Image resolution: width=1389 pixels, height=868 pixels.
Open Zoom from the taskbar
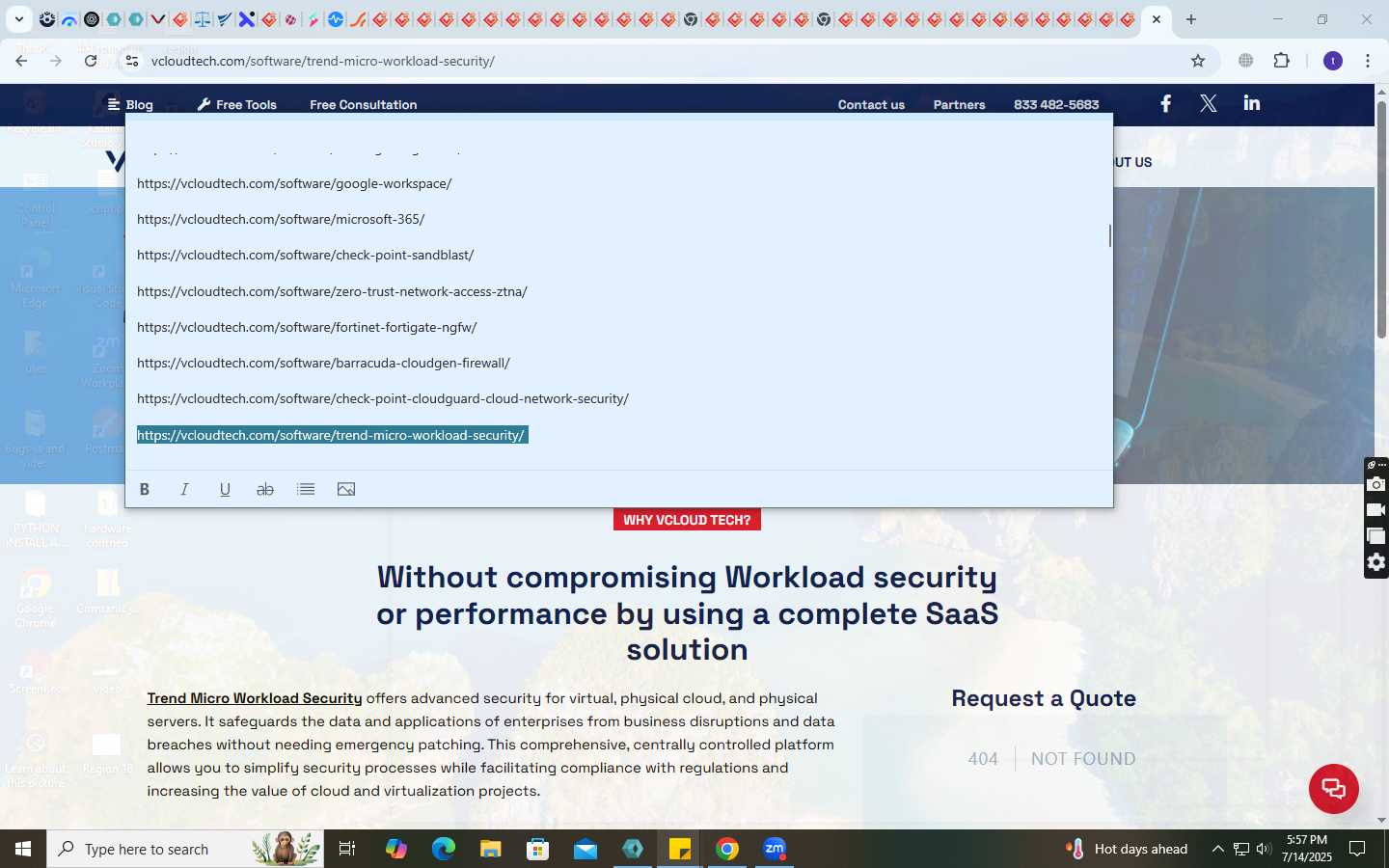(775, 849)
